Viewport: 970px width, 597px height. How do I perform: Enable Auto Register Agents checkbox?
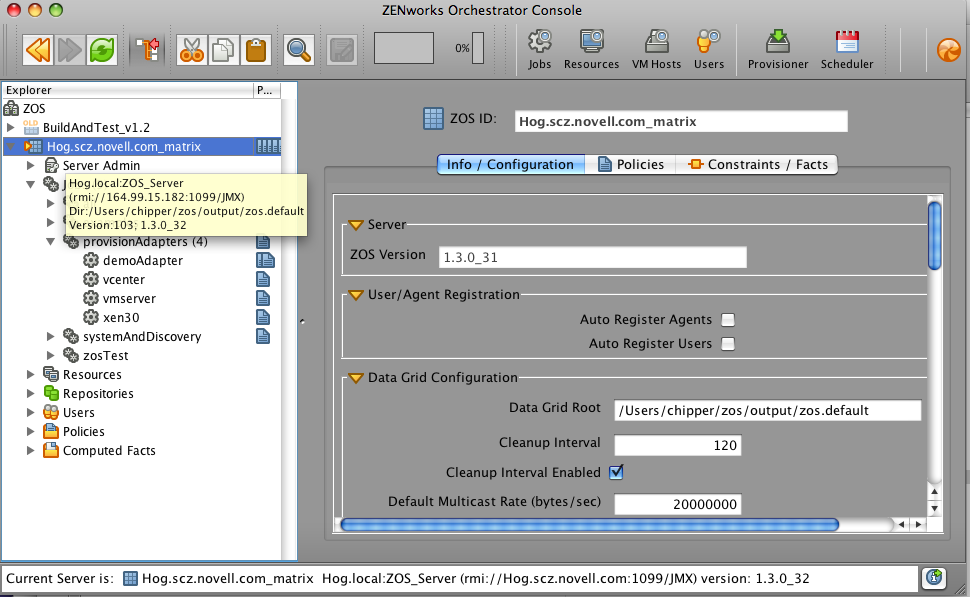coord(728,320)
